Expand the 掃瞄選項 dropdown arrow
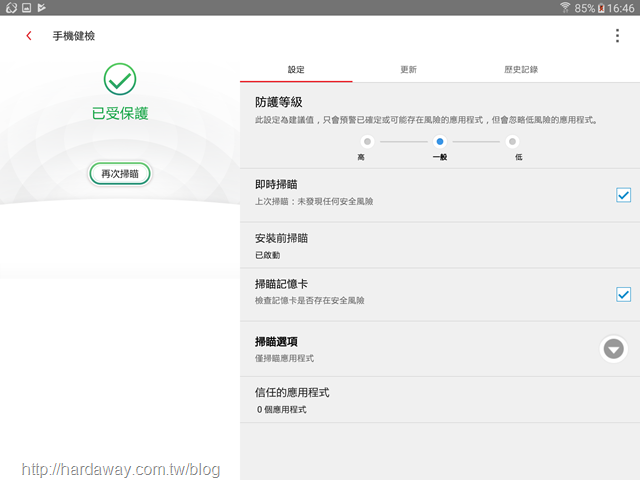640x480 pixels. (613, 349)
